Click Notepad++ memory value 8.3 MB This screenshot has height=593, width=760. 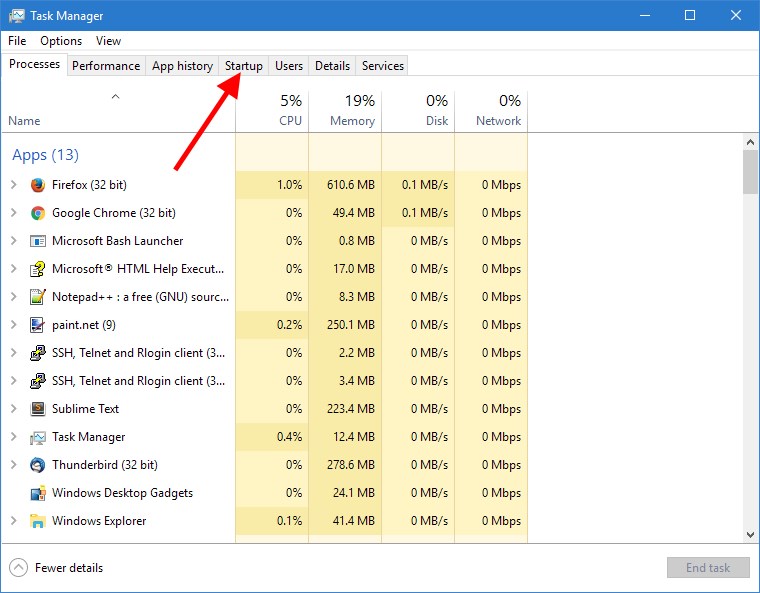tap(356, 297)
